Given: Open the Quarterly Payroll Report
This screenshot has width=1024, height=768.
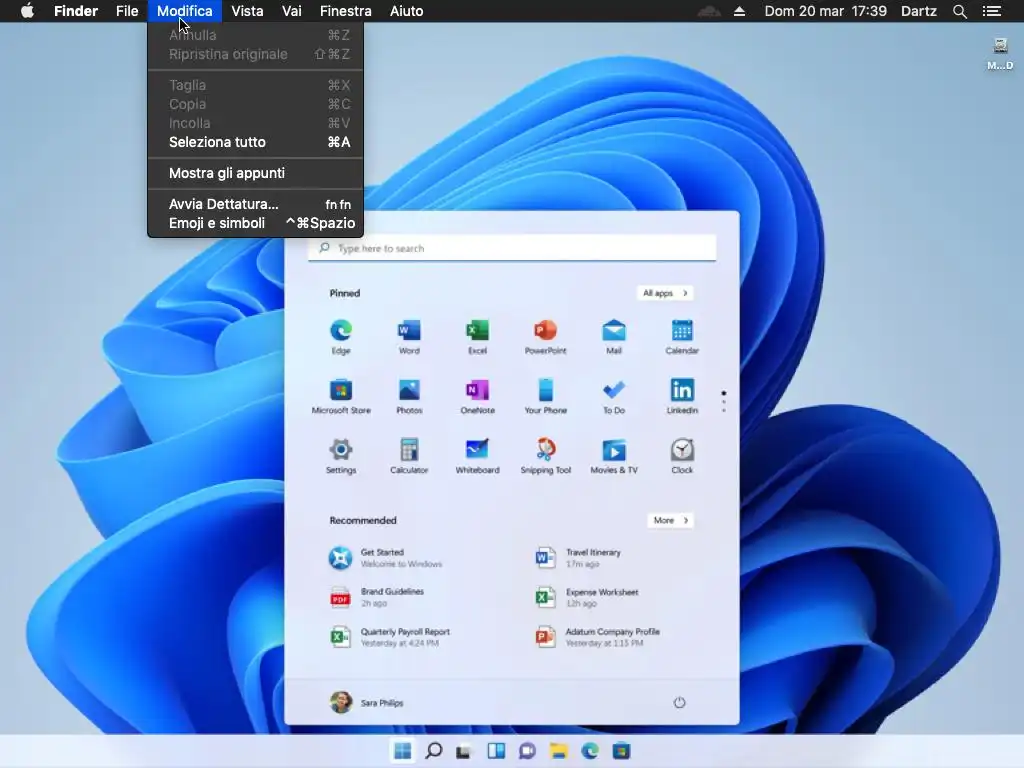Looking at the screenshot, I should (389, 637).
